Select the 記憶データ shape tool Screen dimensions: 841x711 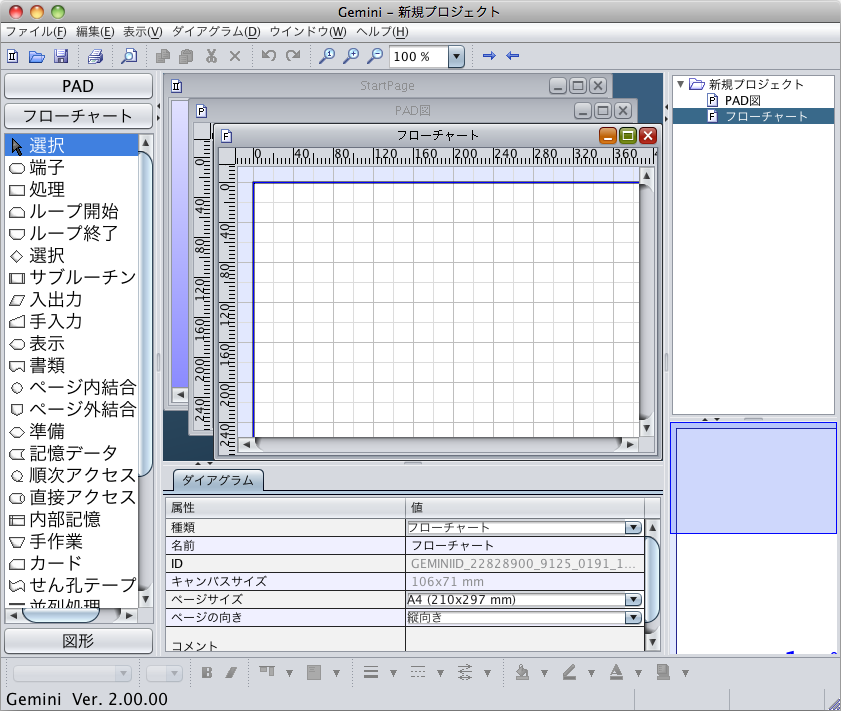[72, 453]
